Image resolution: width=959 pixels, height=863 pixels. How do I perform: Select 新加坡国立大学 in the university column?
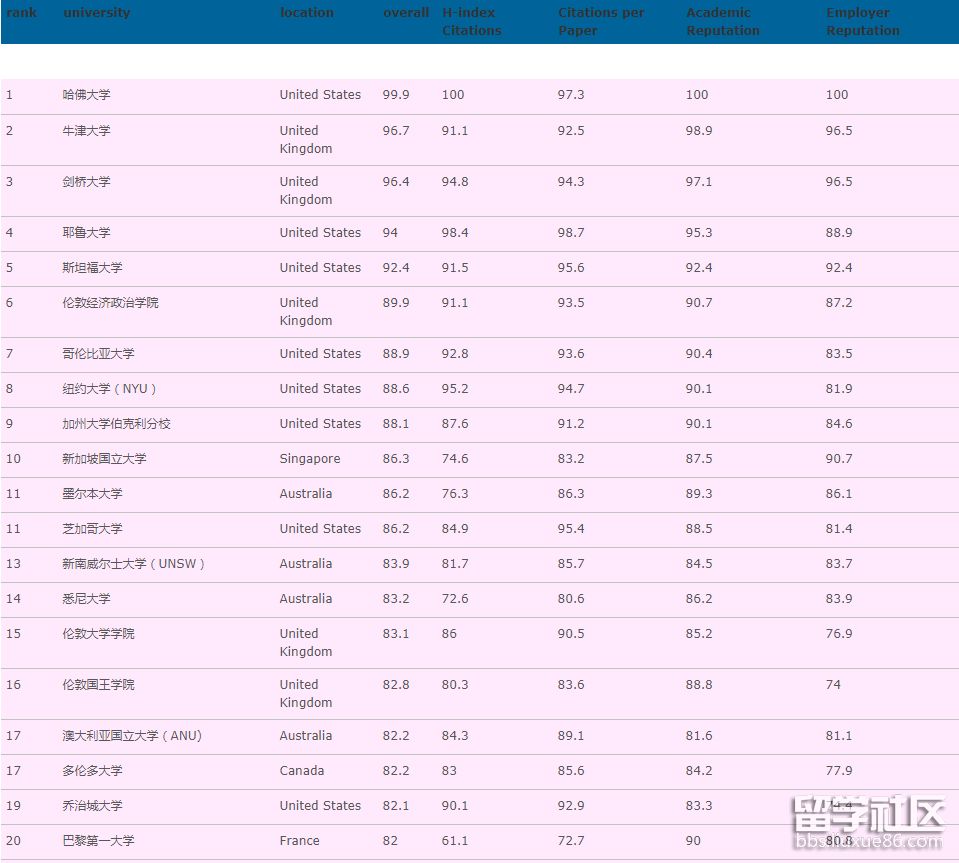[x=104, y=459]
